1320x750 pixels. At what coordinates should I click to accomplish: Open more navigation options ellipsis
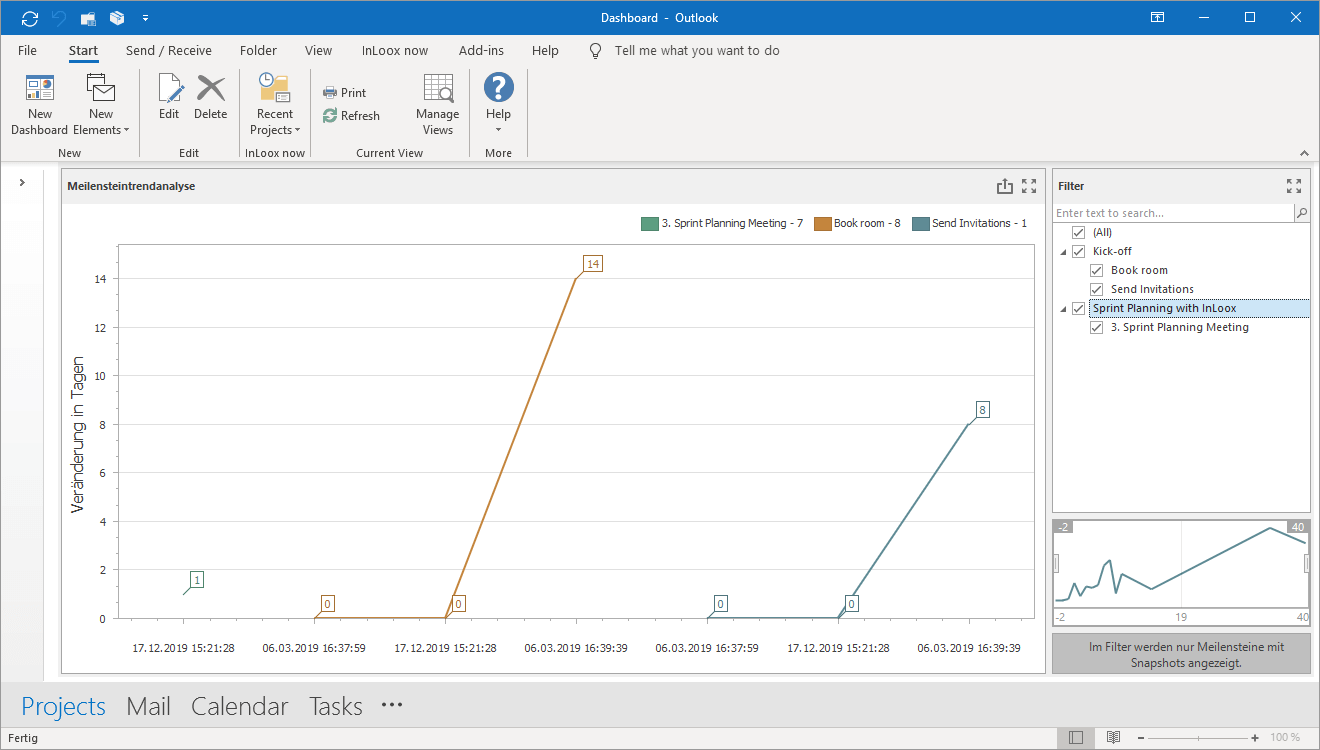[x=392, y=705]
